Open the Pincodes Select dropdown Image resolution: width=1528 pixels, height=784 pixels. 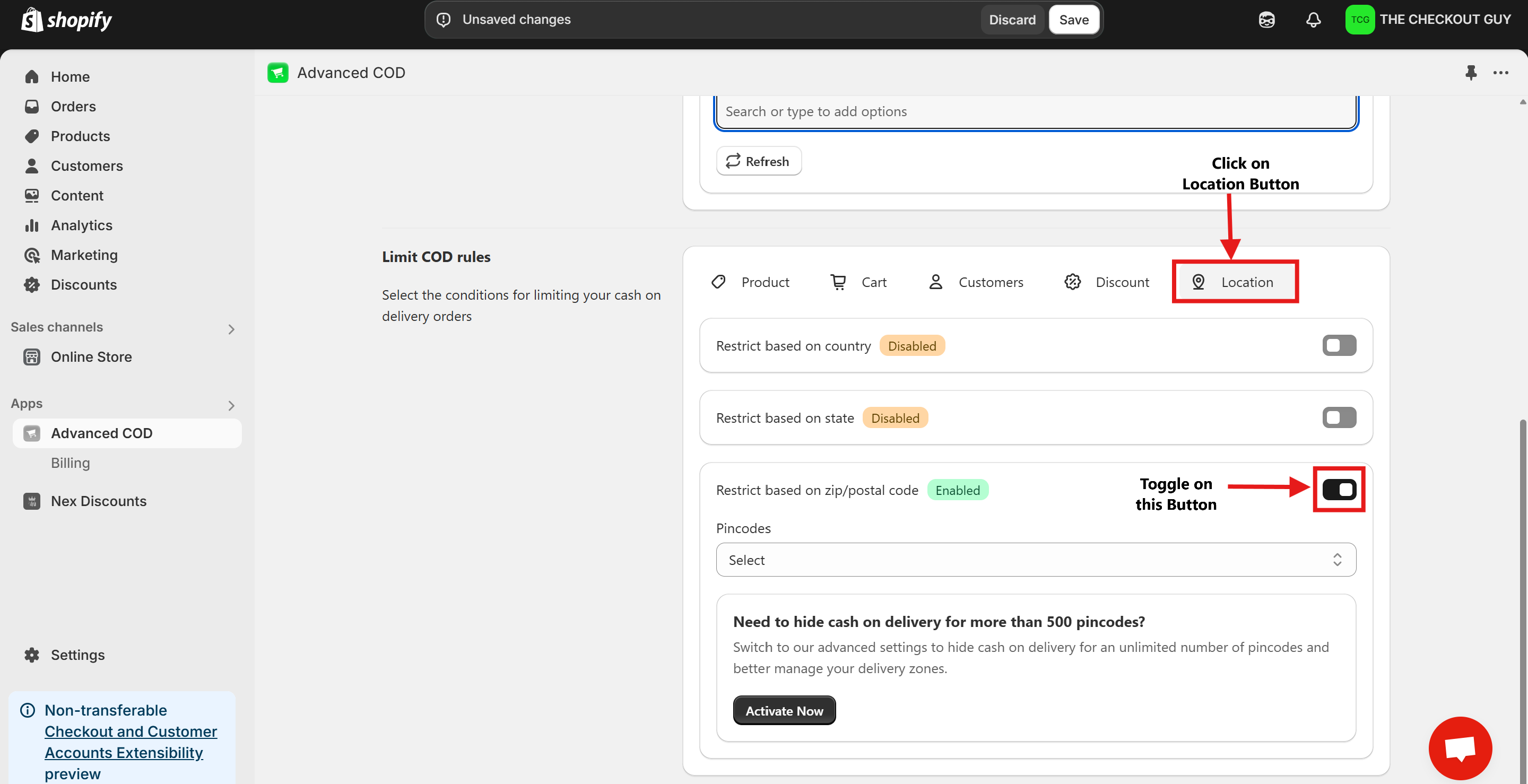1035,560
